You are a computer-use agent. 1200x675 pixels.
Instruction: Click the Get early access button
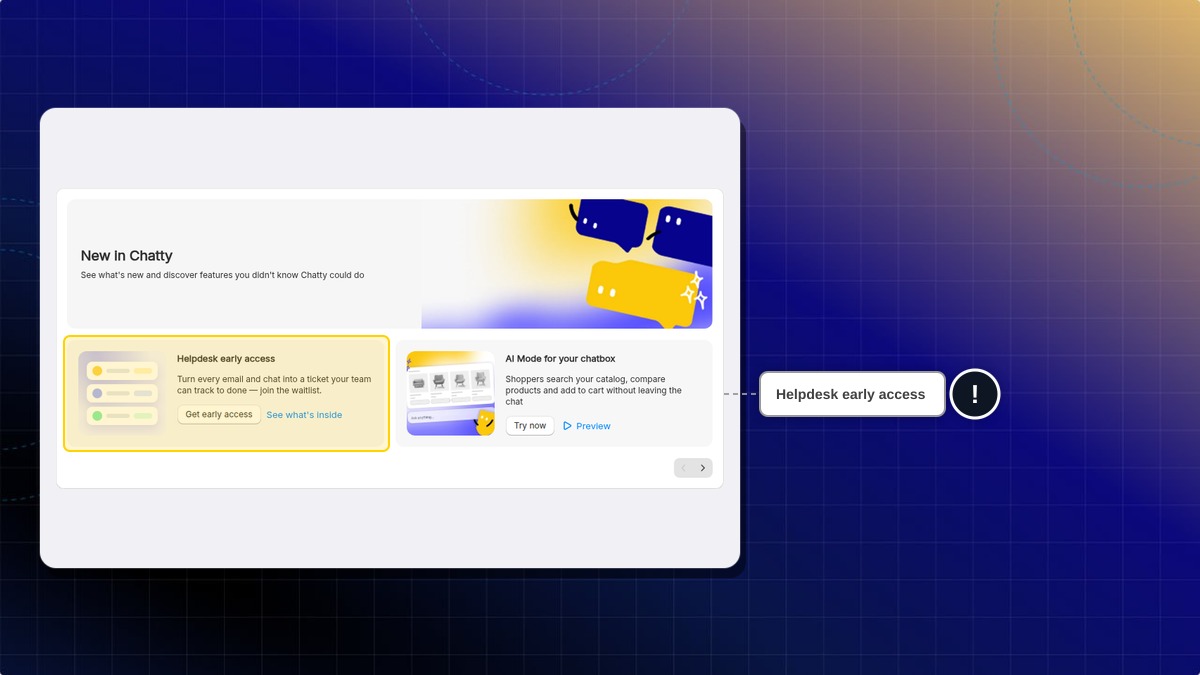coord(219,414)
